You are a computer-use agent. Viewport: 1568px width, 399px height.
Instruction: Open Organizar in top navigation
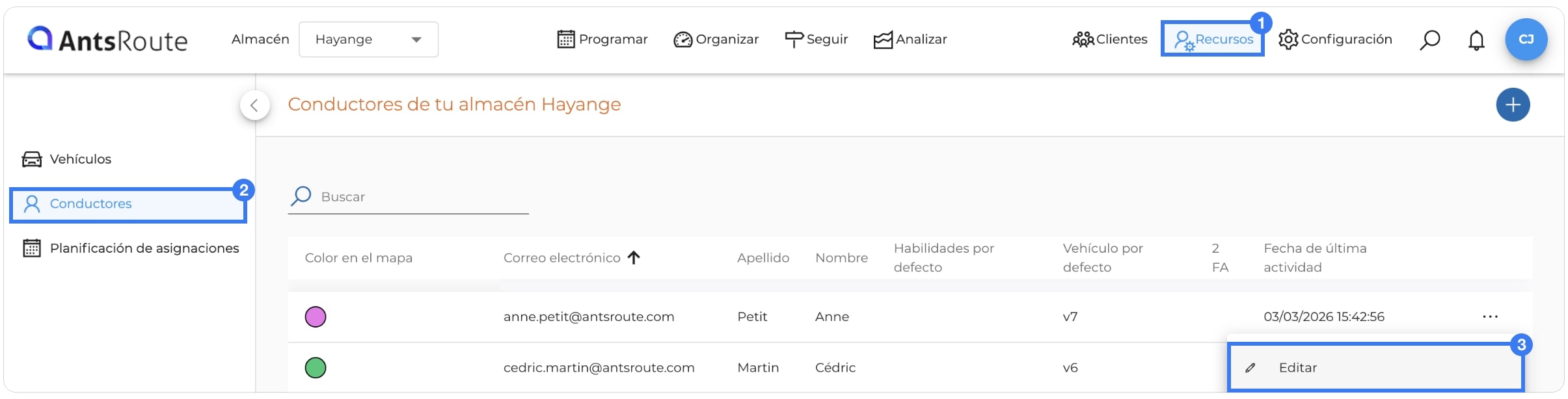pyautogui.click(x=716, y=40)
